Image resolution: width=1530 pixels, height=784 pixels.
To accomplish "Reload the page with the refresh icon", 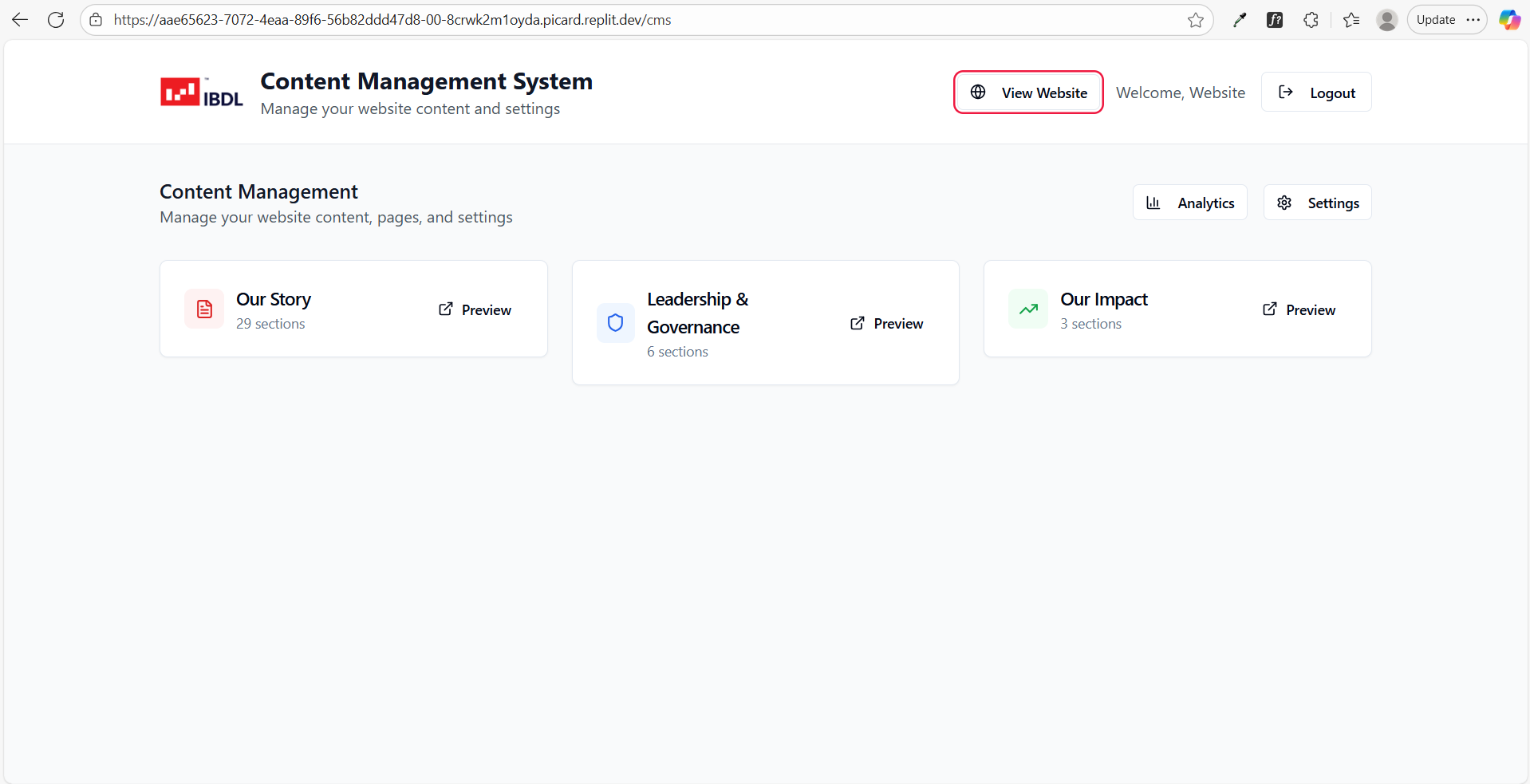I will pos(56,20).
